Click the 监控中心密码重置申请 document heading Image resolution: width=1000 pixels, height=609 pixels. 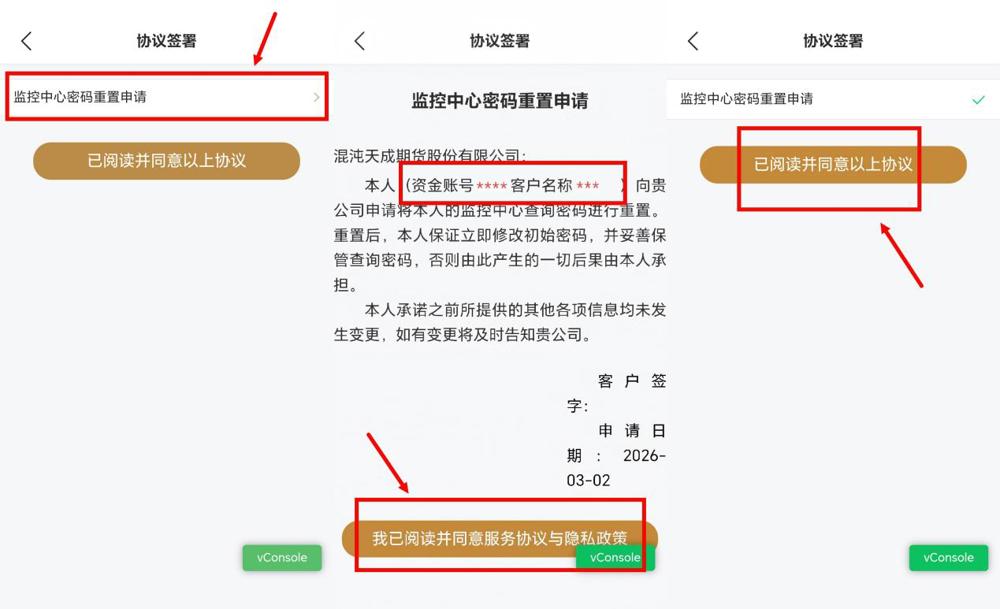499,101
